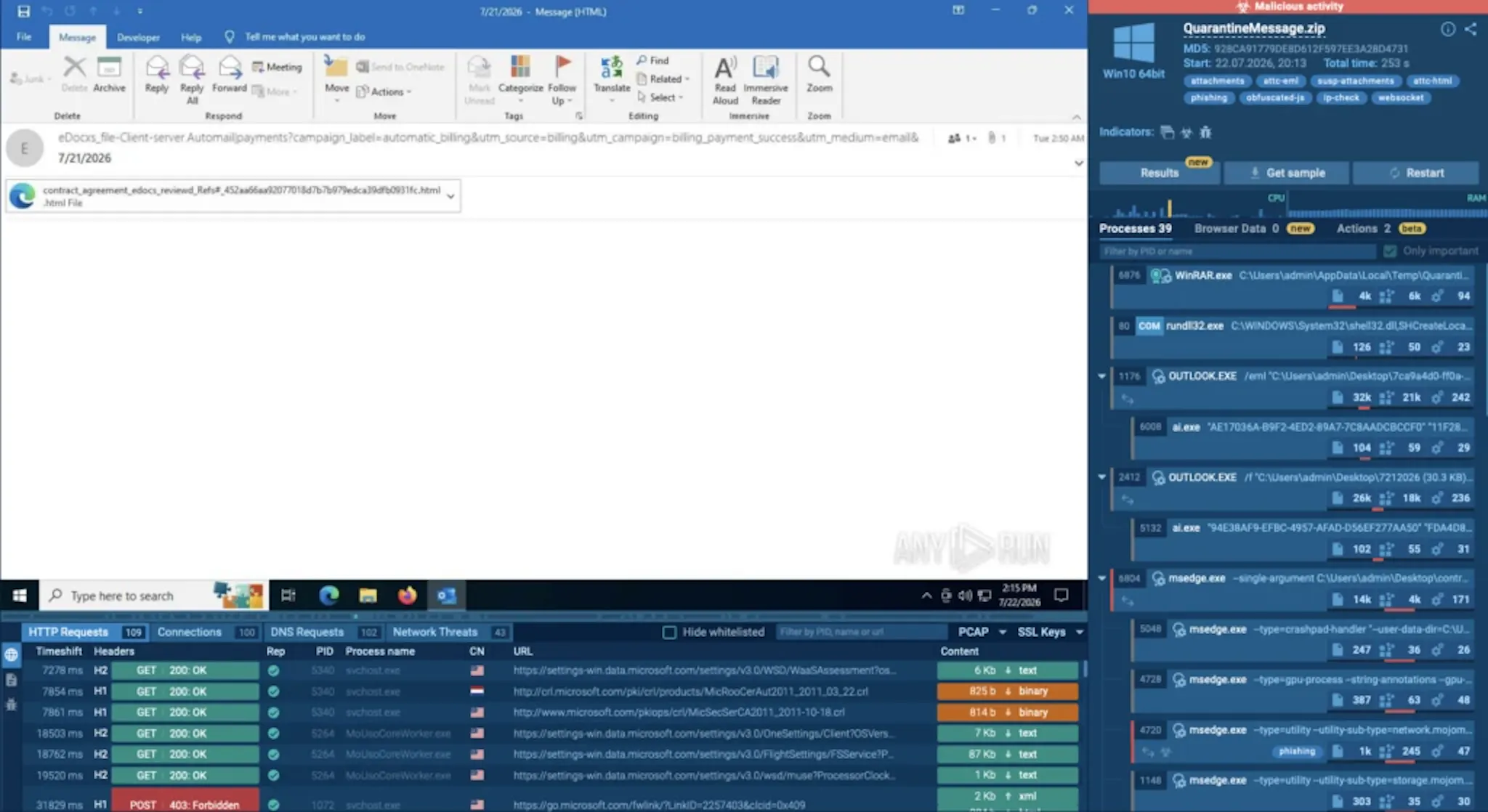
Task: Open the notification center icon
Action: [1062, 596]
